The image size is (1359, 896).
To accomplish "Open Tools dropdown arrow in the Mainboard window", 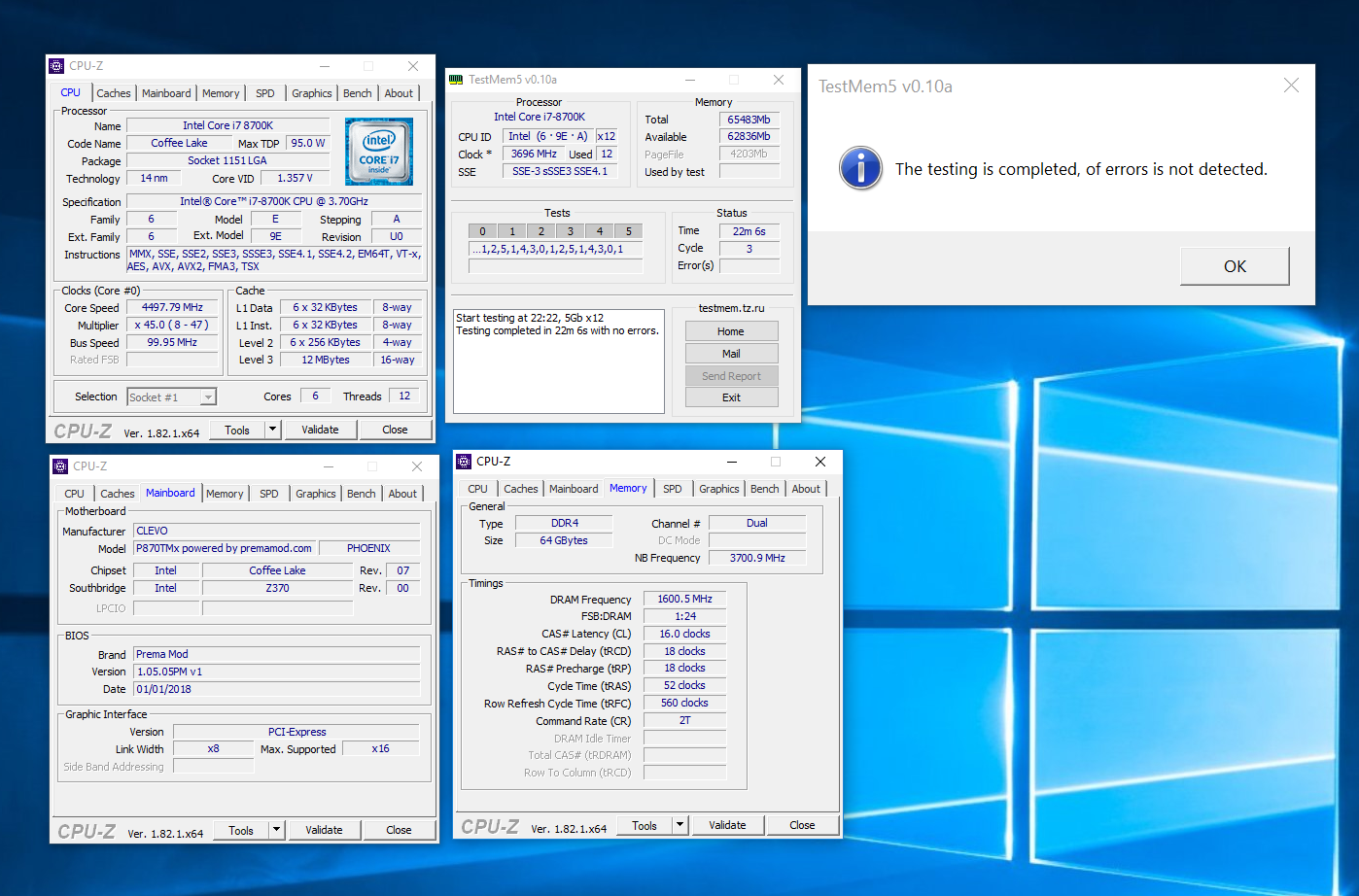I will tap(277, 830).
